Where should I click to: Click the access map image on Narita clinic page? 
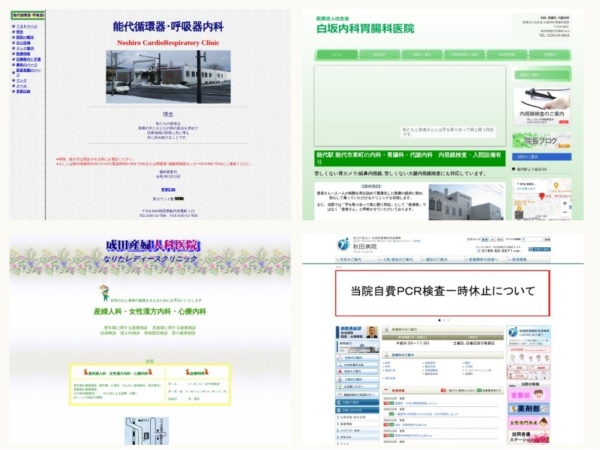(x=147, y=431)
